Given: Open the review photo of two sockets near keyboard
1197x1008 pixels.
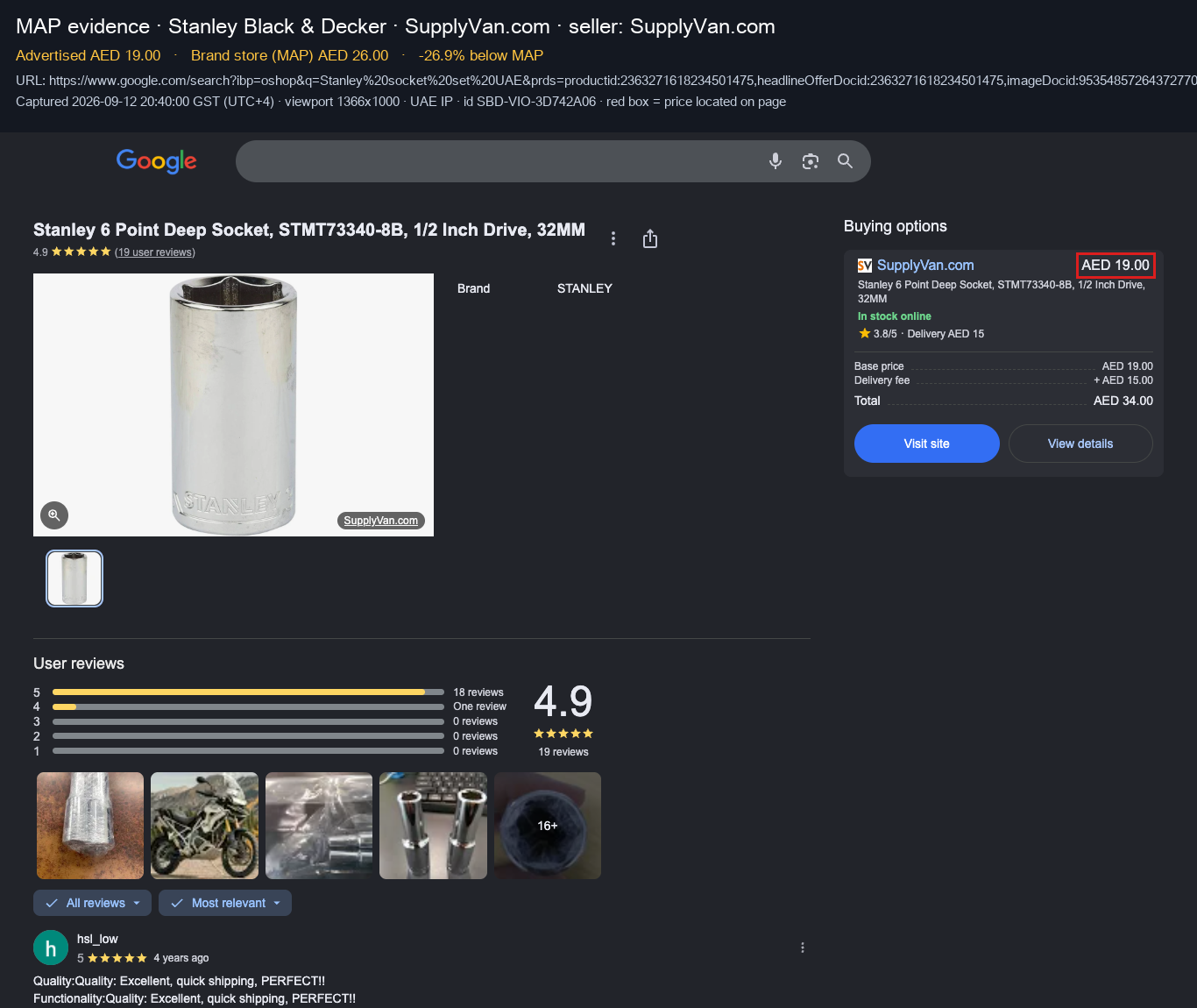Looking at the screenshot, I should pos(433,826).
